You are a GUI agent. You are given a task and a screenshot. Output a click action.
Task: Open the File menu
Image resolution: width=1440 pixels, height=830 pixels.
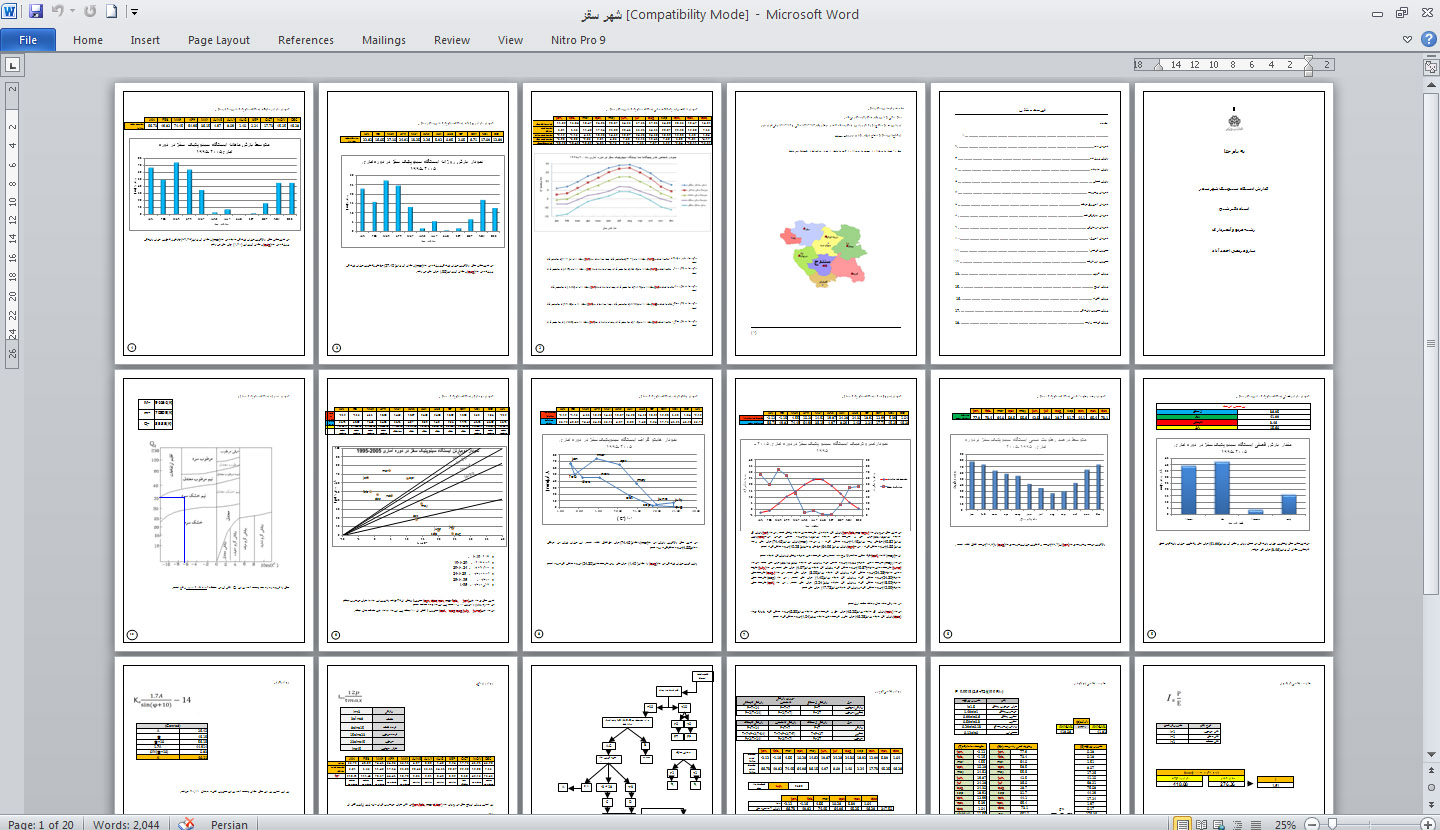28,40
